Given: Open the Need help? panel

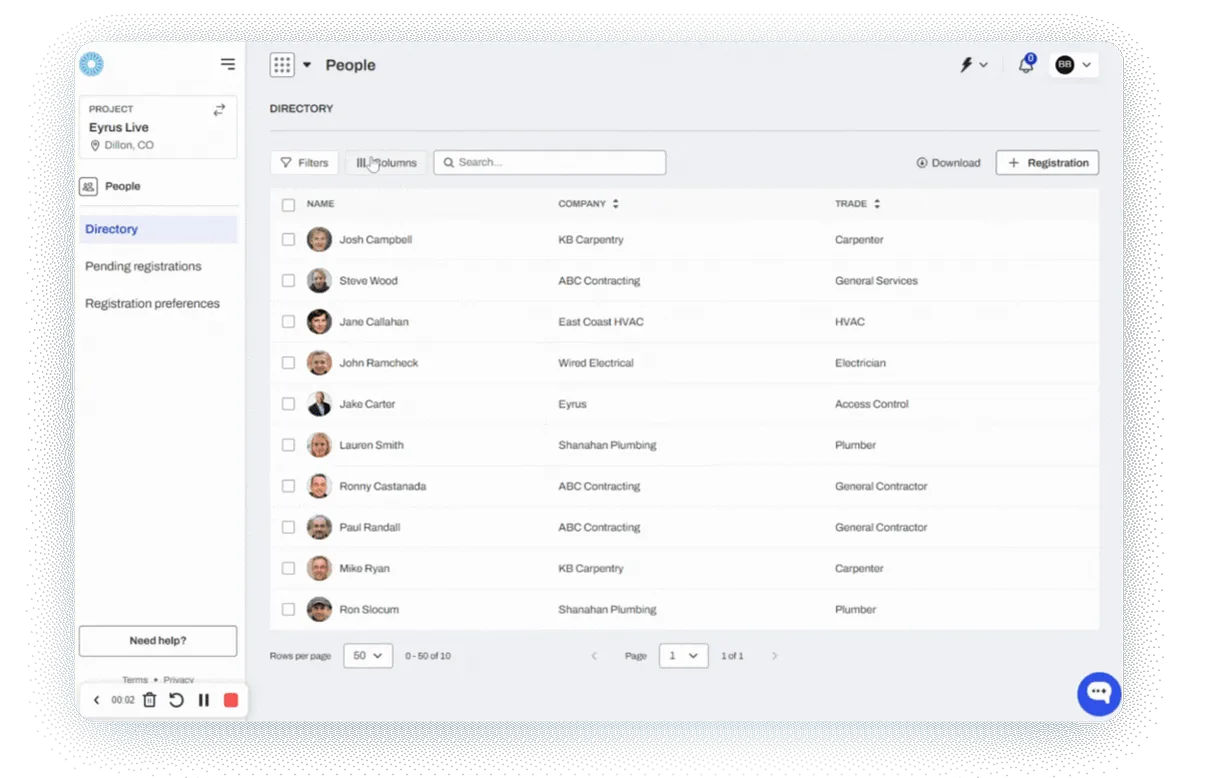Looking at the screenshot, I should tap(157, 640).
